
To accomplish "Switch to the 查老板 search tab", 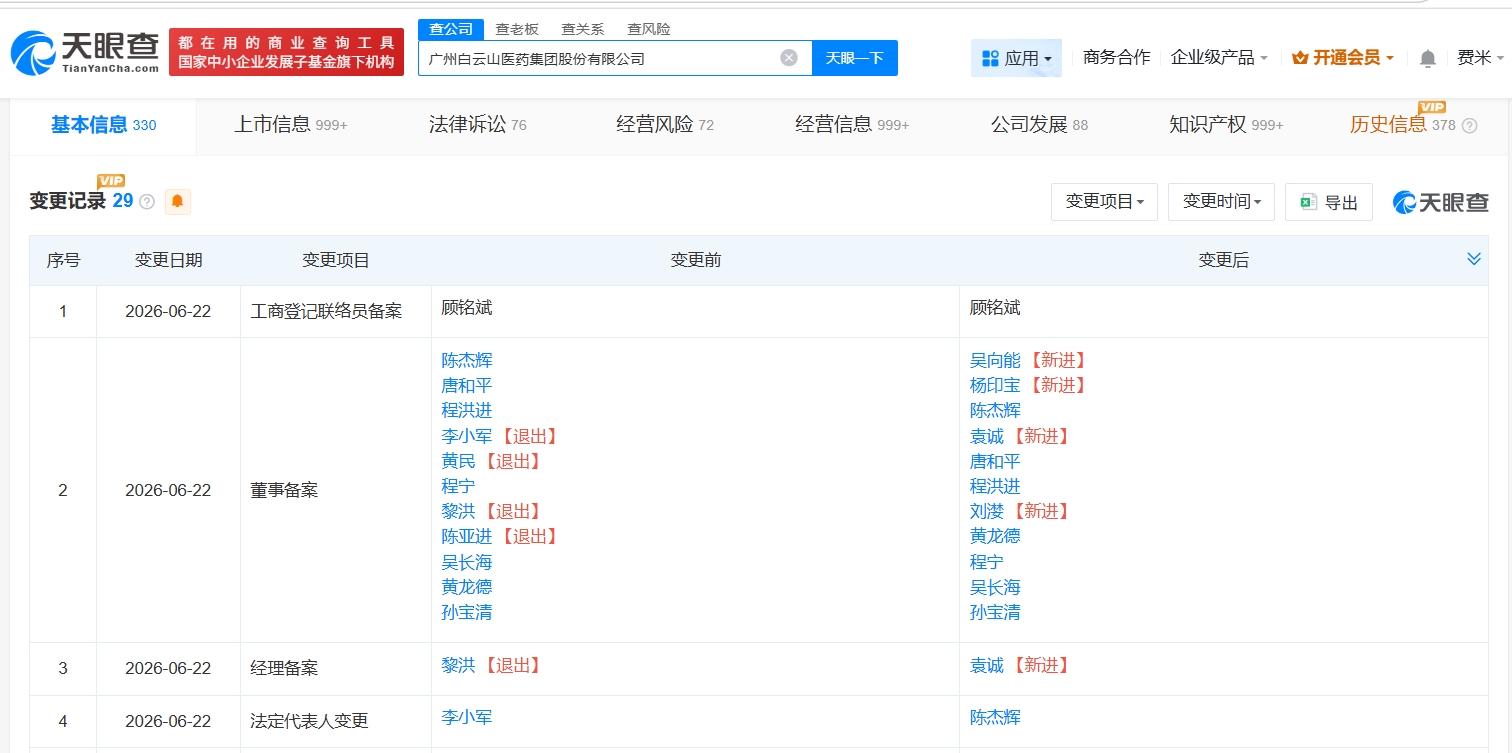I will pos(517,29).
